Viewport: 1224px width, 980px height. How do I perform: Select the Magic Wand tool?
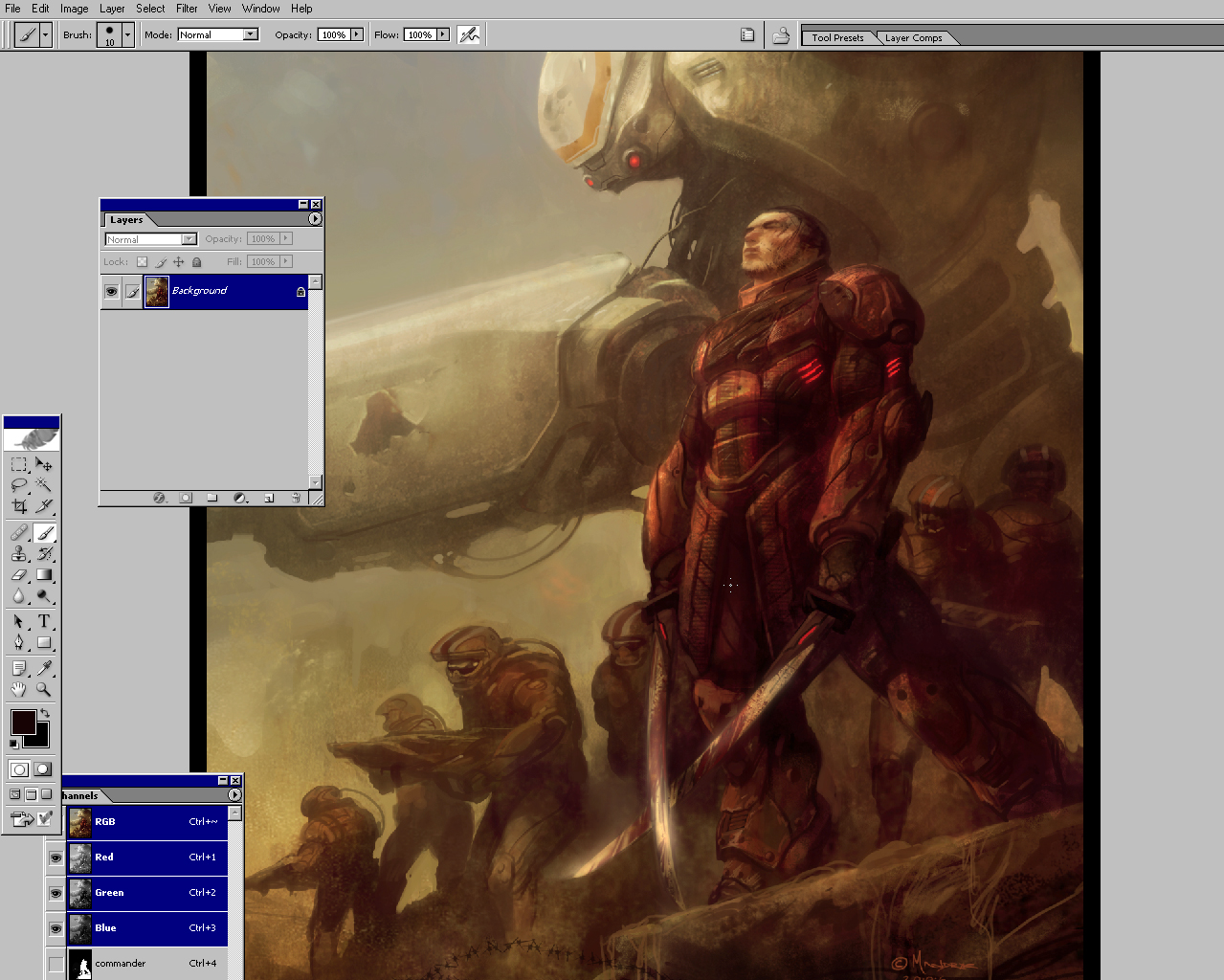[x=44, y=485]
